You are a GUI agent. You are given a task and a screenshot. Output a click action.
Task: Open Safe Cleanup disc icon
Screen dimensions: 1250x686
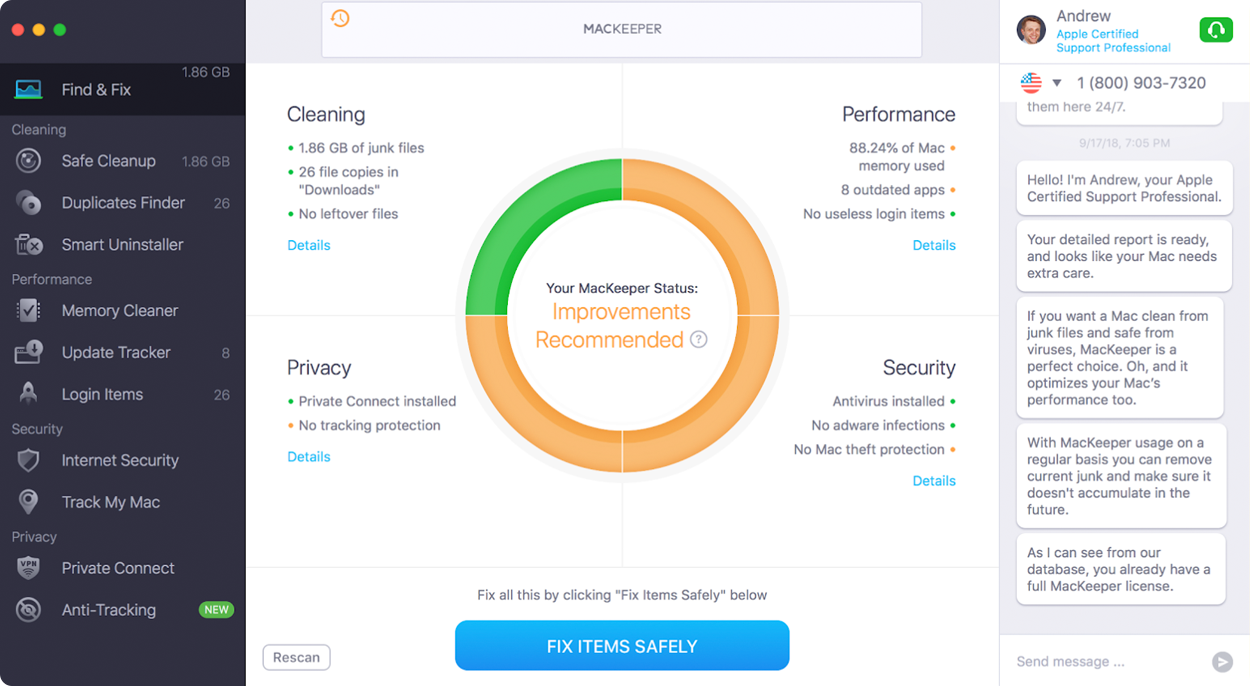[x=28, y=161]
